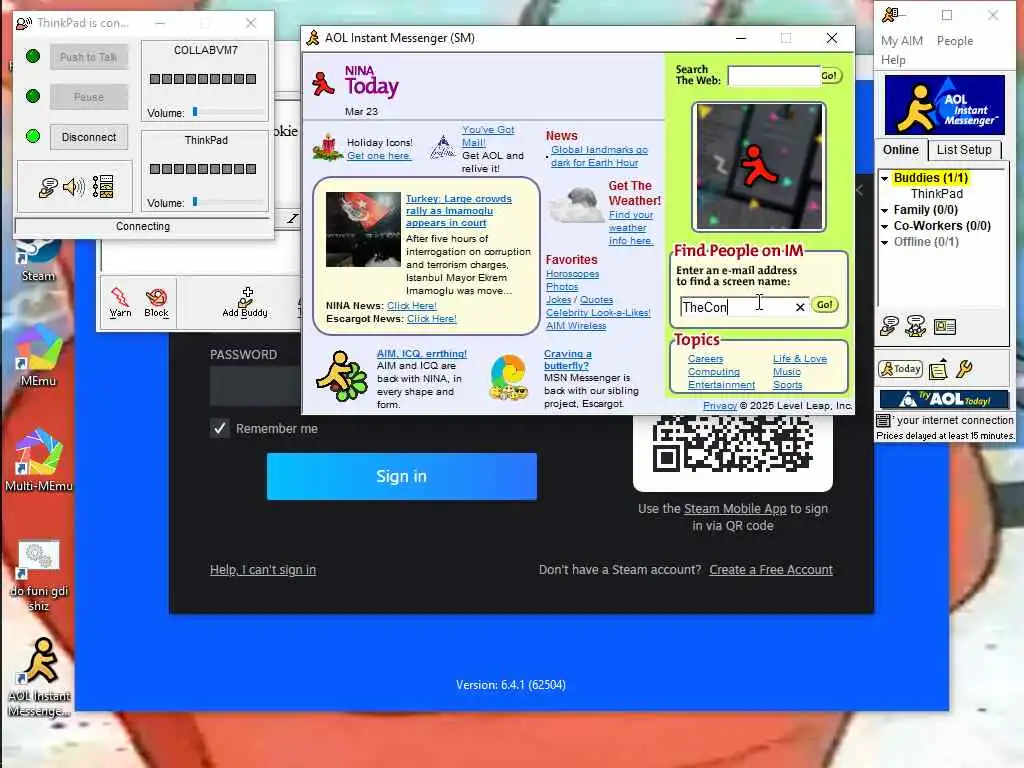Open AOL Instant Messenger desktop shortcut
The image size is (1024, 768).
tap(39, 678)
